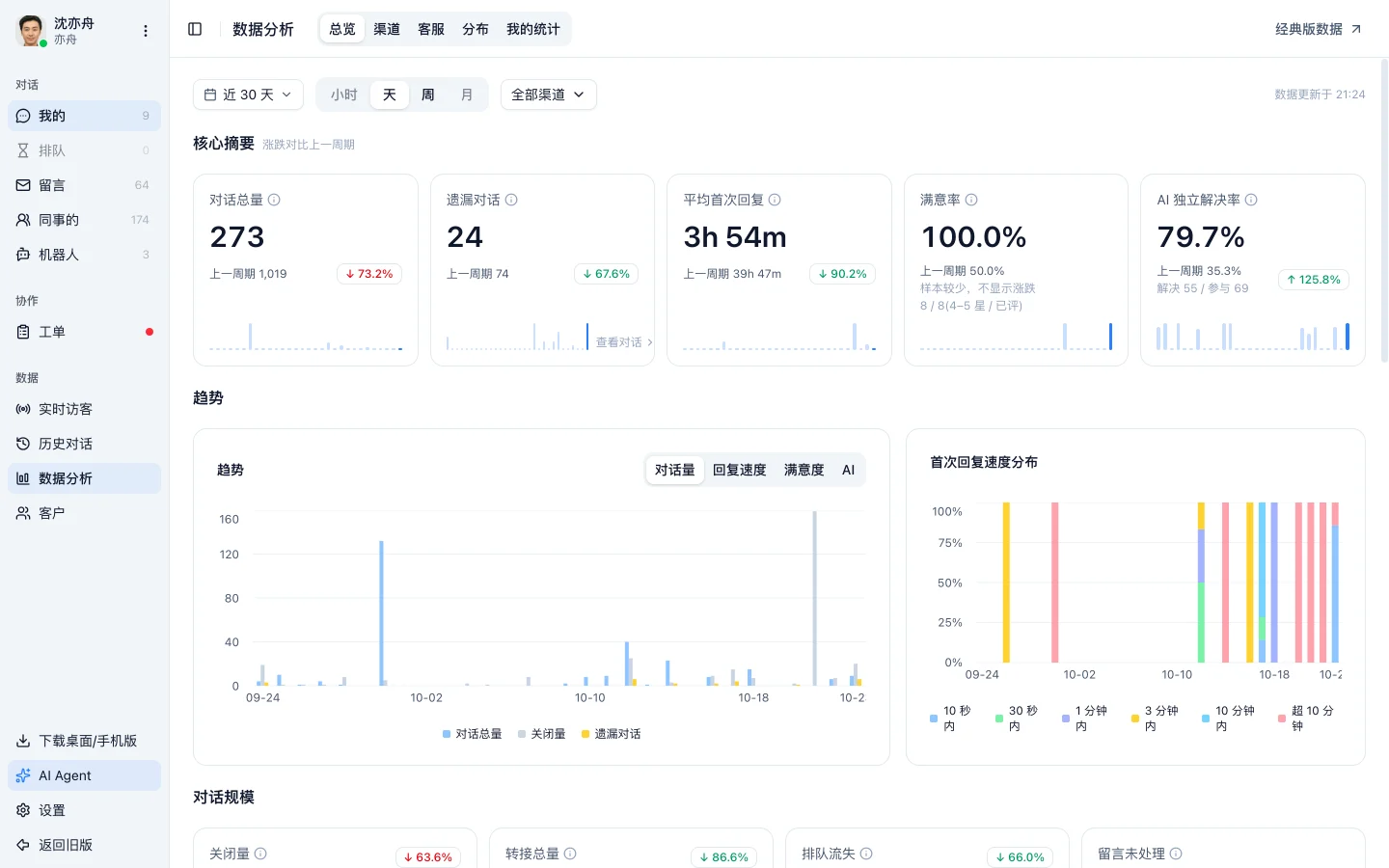1389x868 pixels.
Task: Open 下载桌面/手机版 in the sidebar
Action: coord(84,741)
